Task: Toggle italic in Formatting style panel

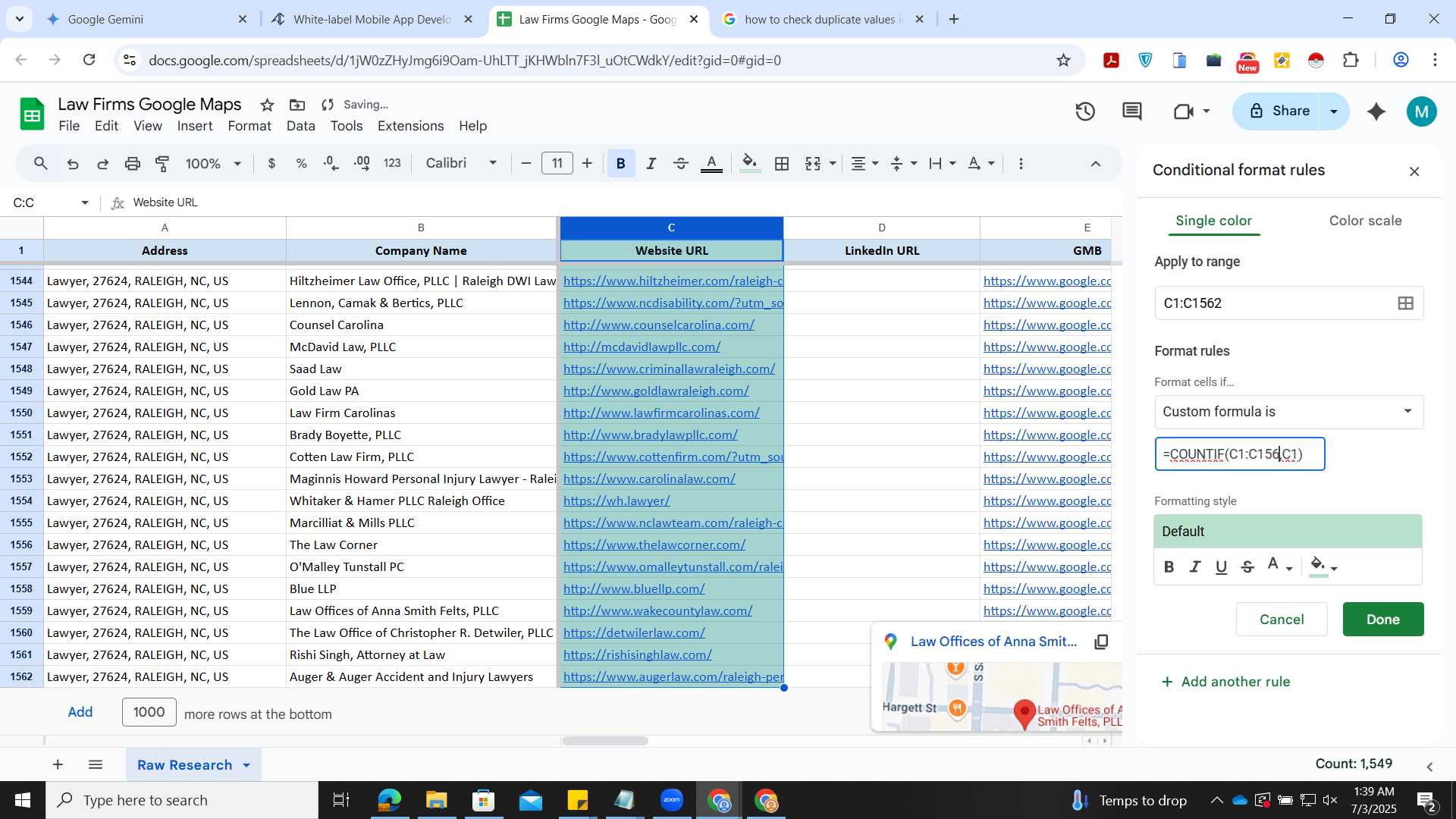Action: click(1195, 566)
